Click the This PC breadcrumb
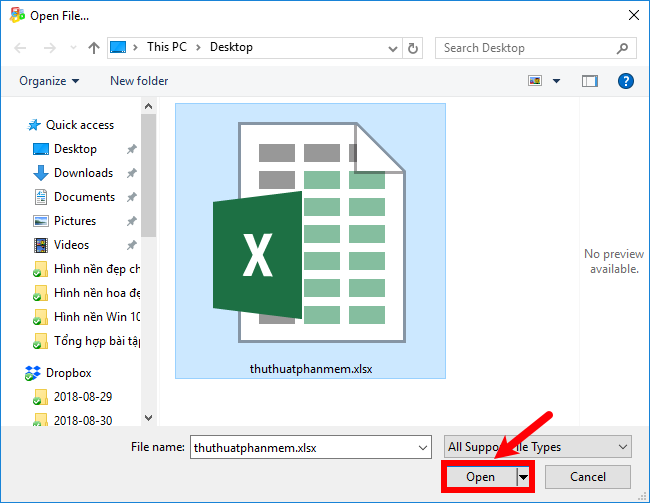650x503 pixels. (x=167, y=47)
